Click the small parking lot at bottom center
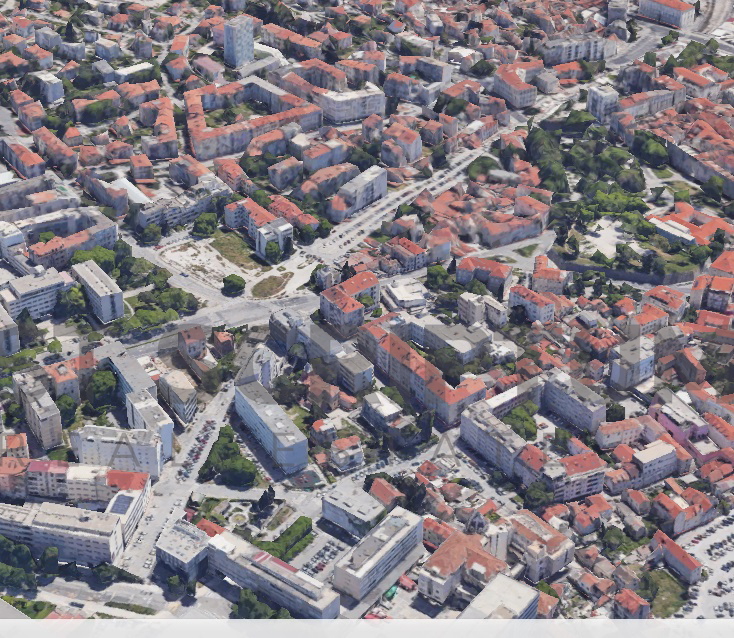This screenshot has width=734, height=638. [x=322, y=556]
